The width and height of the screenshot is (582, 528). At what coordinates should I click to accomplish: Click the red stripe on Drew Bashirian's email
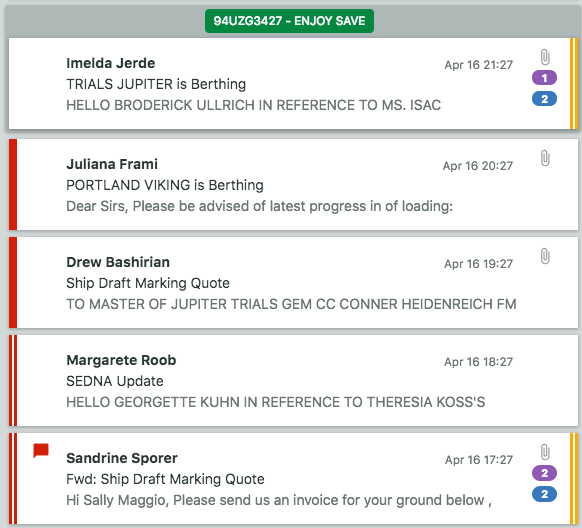13,282
